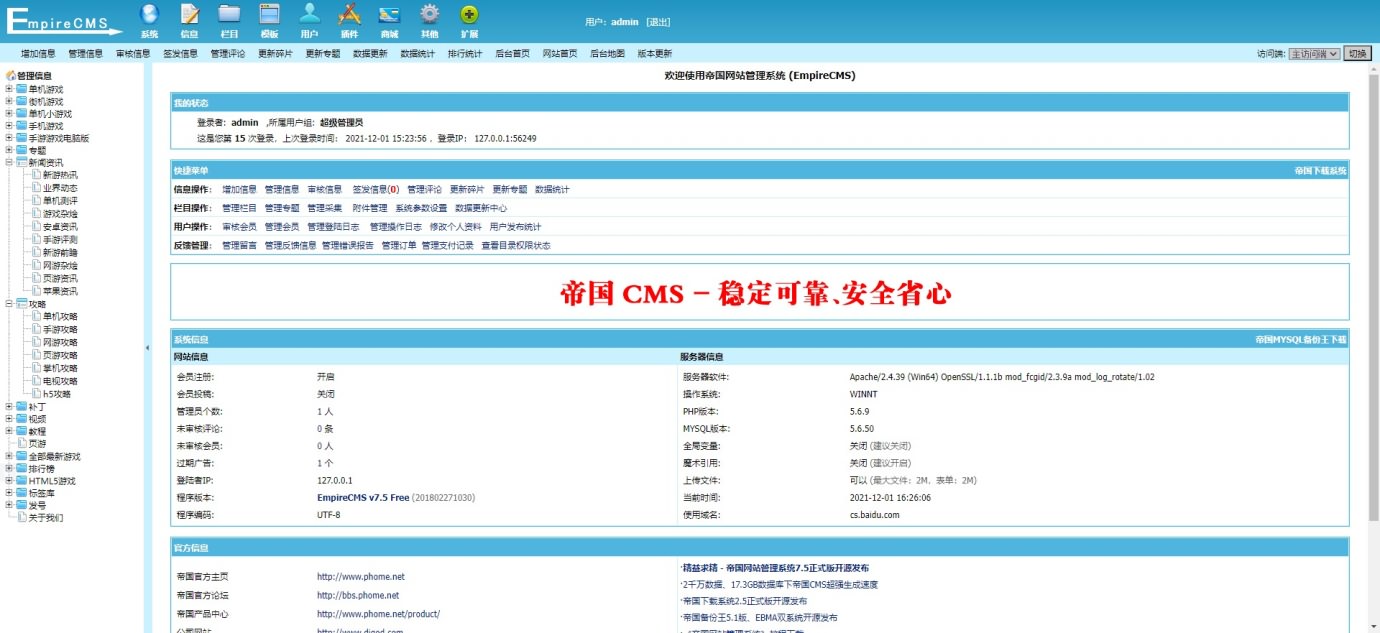The height and width of the screenshot is (633, 1380).
Task: Open the 商城 (Shop) card icon
Action: (x=389, y=14)
